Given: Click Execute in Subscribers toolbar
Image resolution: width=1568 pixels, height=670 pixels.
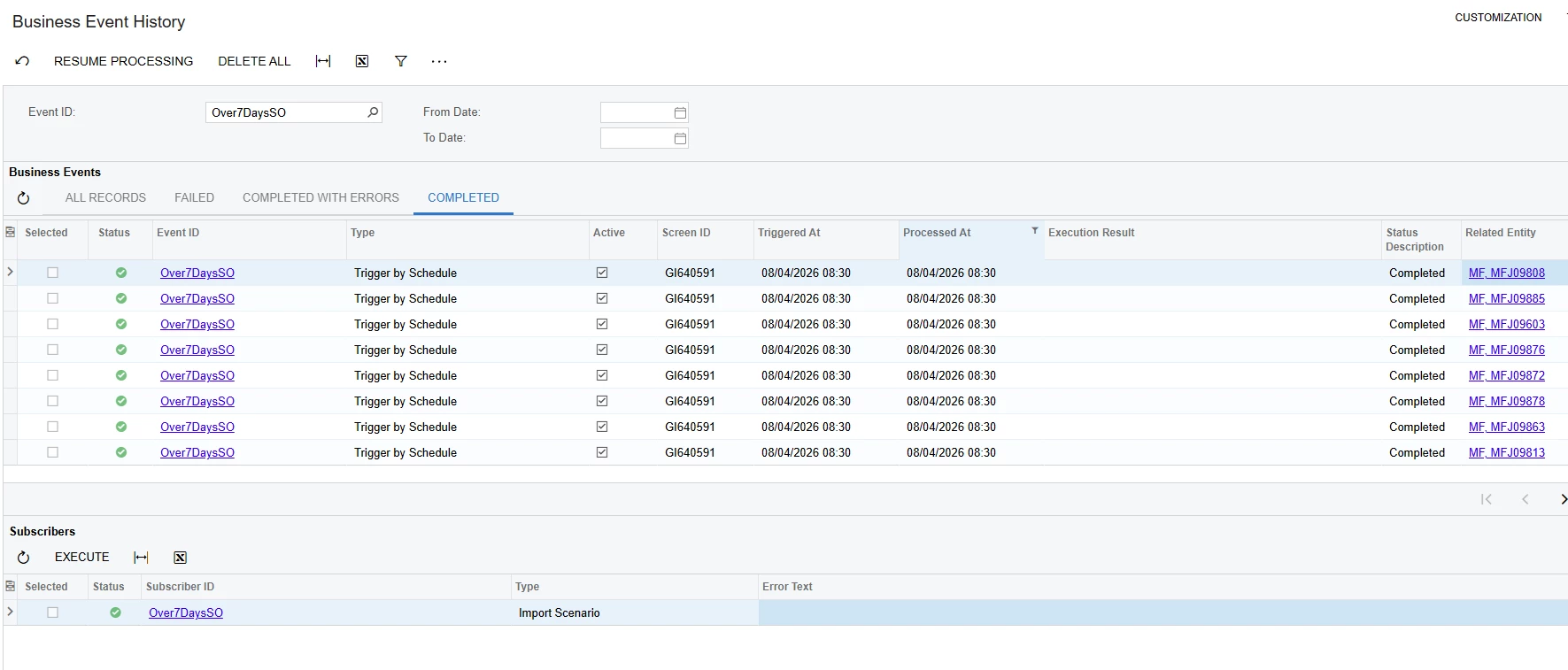Looking at the screenshot, I should pos(81,558).
